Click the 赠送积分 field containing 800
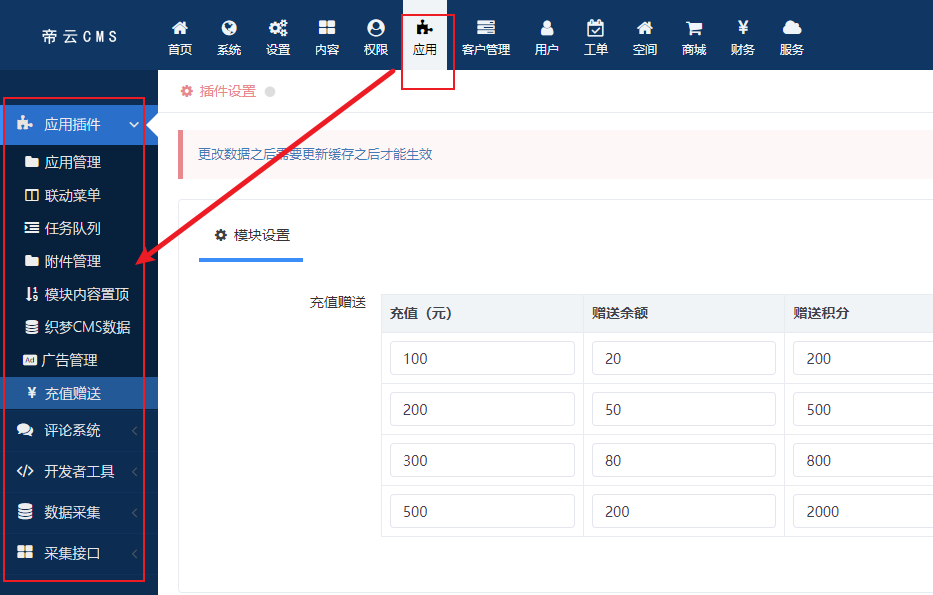The width and height of the screenshot is (933, 595). (863, 461)
